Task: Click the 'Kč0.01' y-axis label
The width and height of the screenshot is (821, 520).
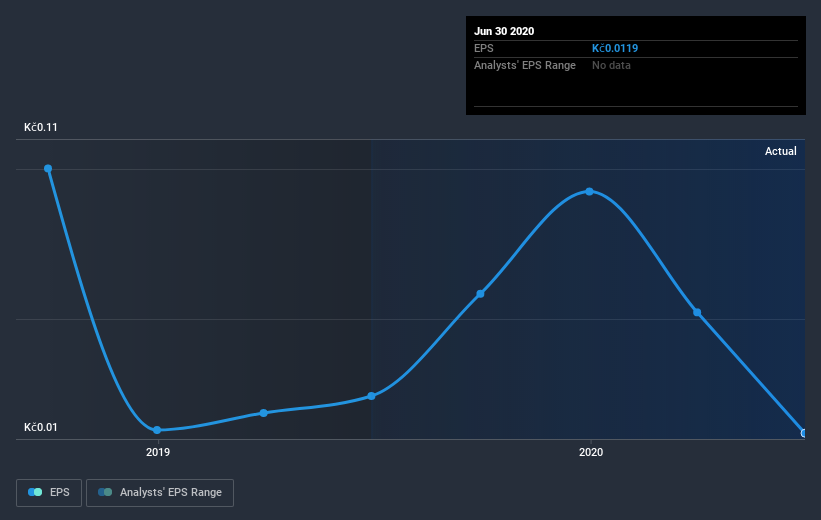Action: (x=41, y=427)
